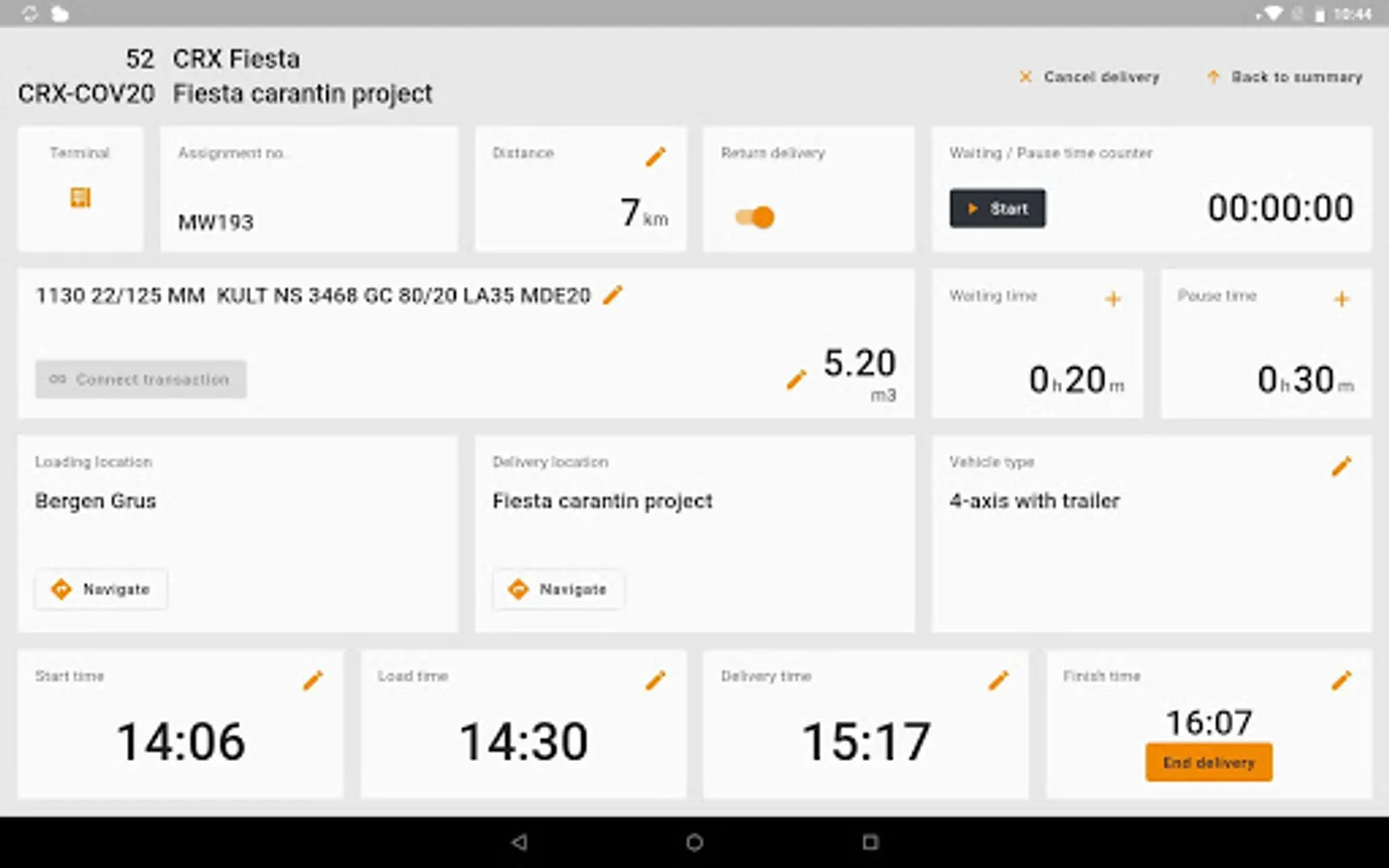Start the Waiting / Pause time counter

(x=996, y=207)
